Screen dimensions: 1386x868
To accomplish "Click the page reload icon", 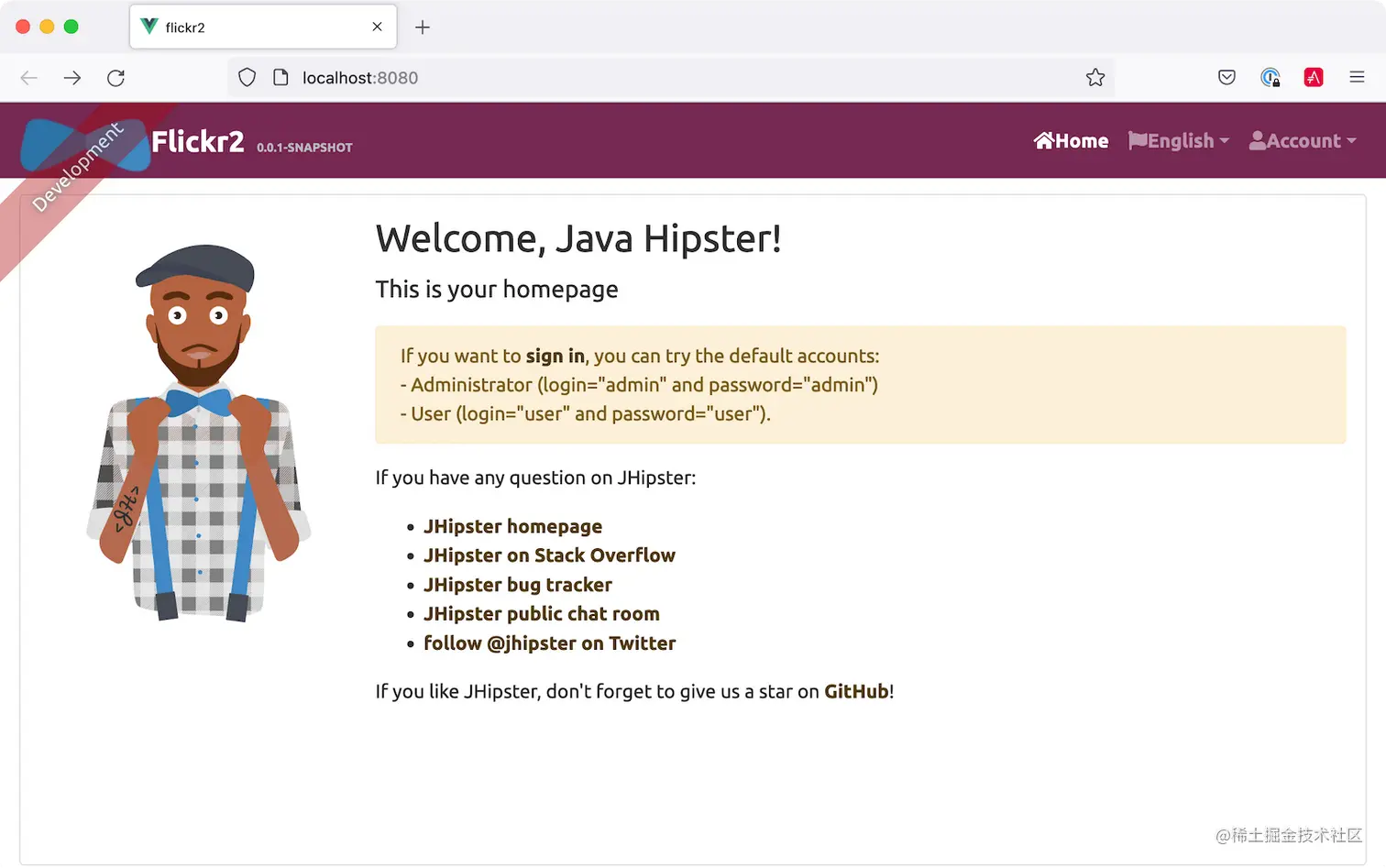I will [115, 78].
